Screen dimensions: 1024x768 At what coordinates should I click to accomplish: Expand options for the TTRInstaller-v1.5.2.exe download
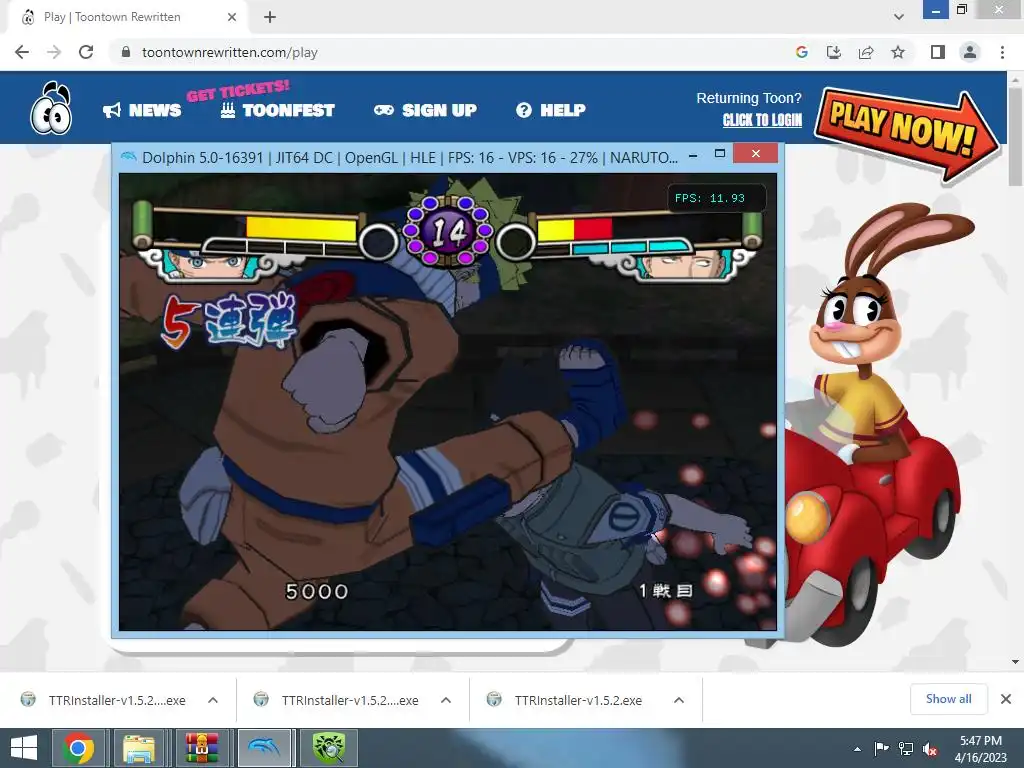point(679,700)
